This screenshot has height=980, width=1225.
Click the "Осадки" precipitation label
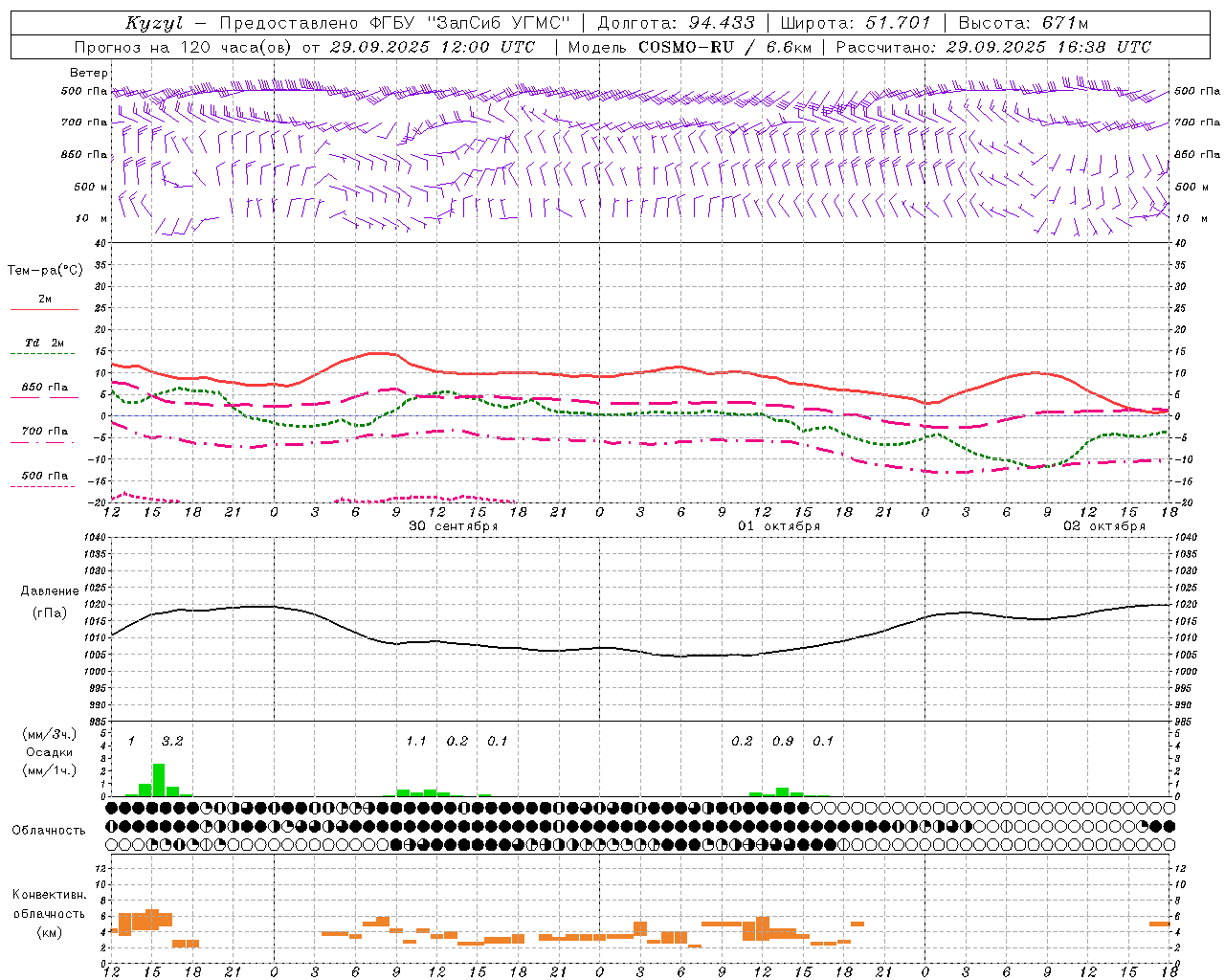(x=50, y=752)
